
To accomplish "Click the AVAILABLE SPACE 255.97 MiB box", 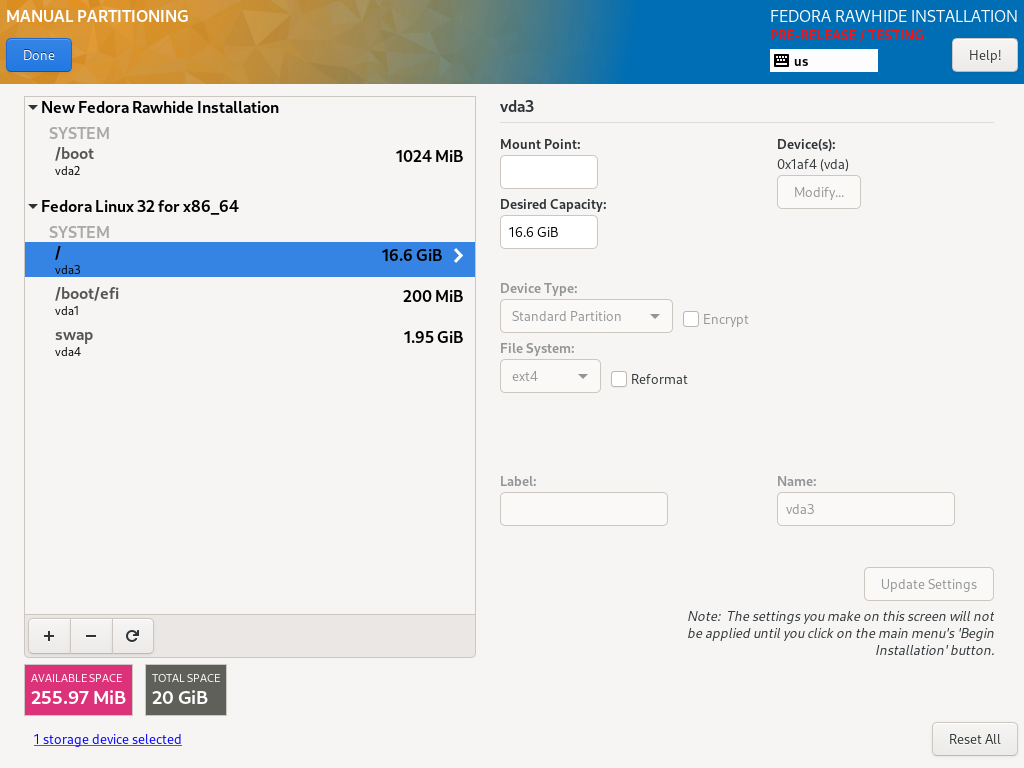I will coord(78,690).
